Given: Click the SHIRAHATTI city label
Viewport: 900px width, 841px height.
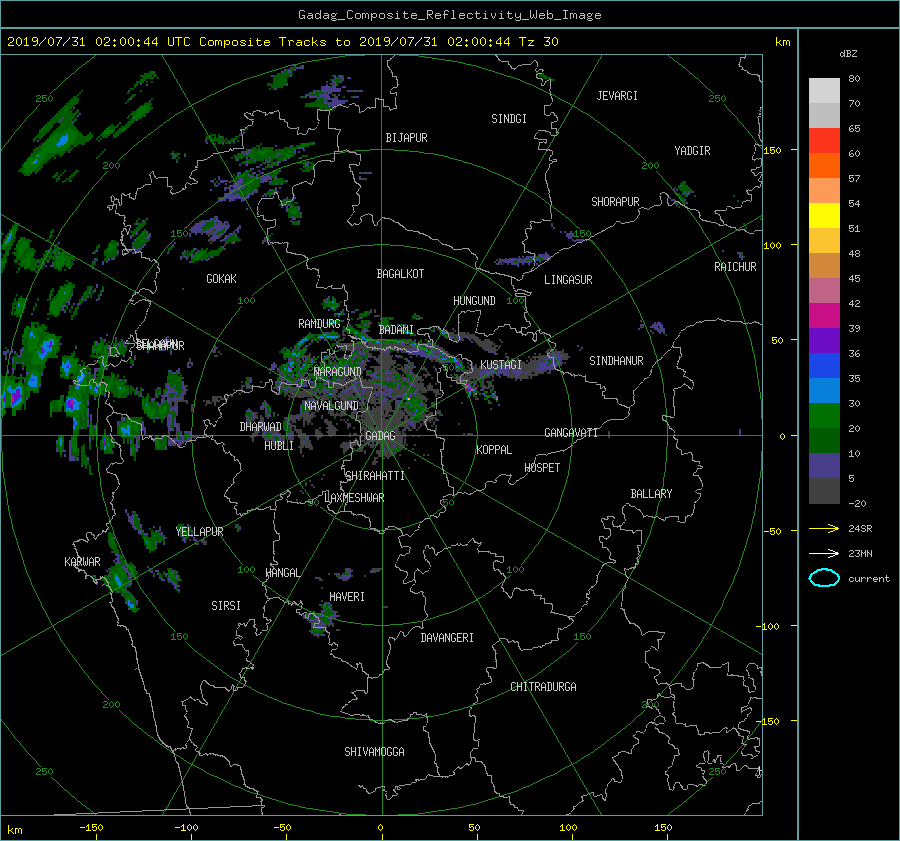Looking at the screenshot, I should point(375,476).
